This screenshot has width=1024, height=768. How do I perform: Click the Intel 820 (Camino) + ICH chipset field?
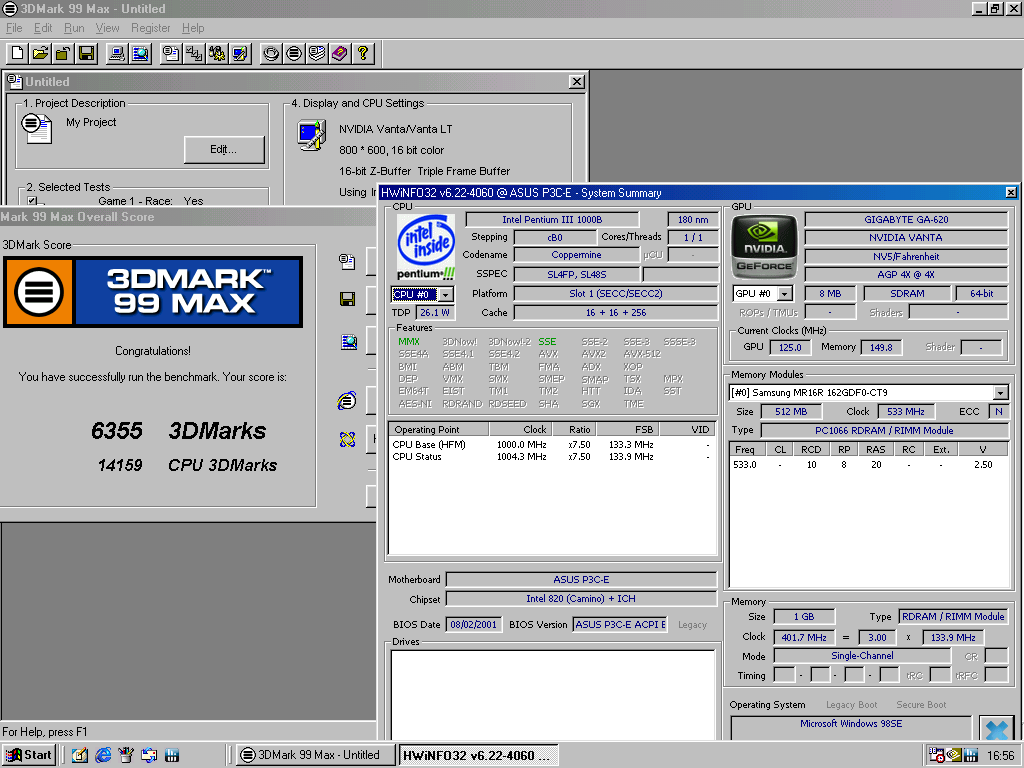(x=581, y=599)
